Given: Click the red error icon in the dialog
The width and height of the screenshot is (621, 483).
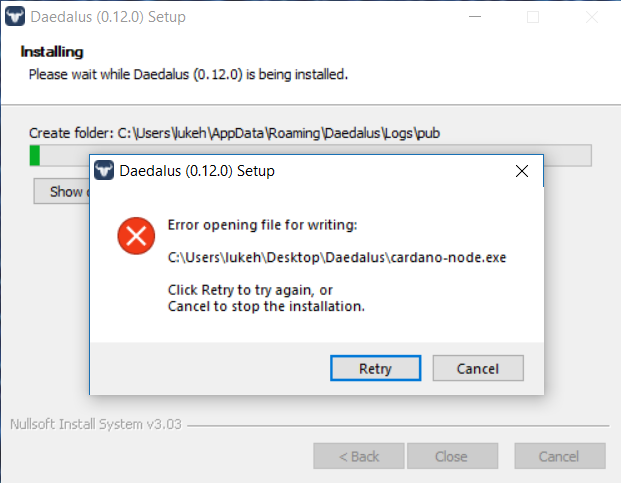Looking at the screenshot, I should [x=135, y=236].
